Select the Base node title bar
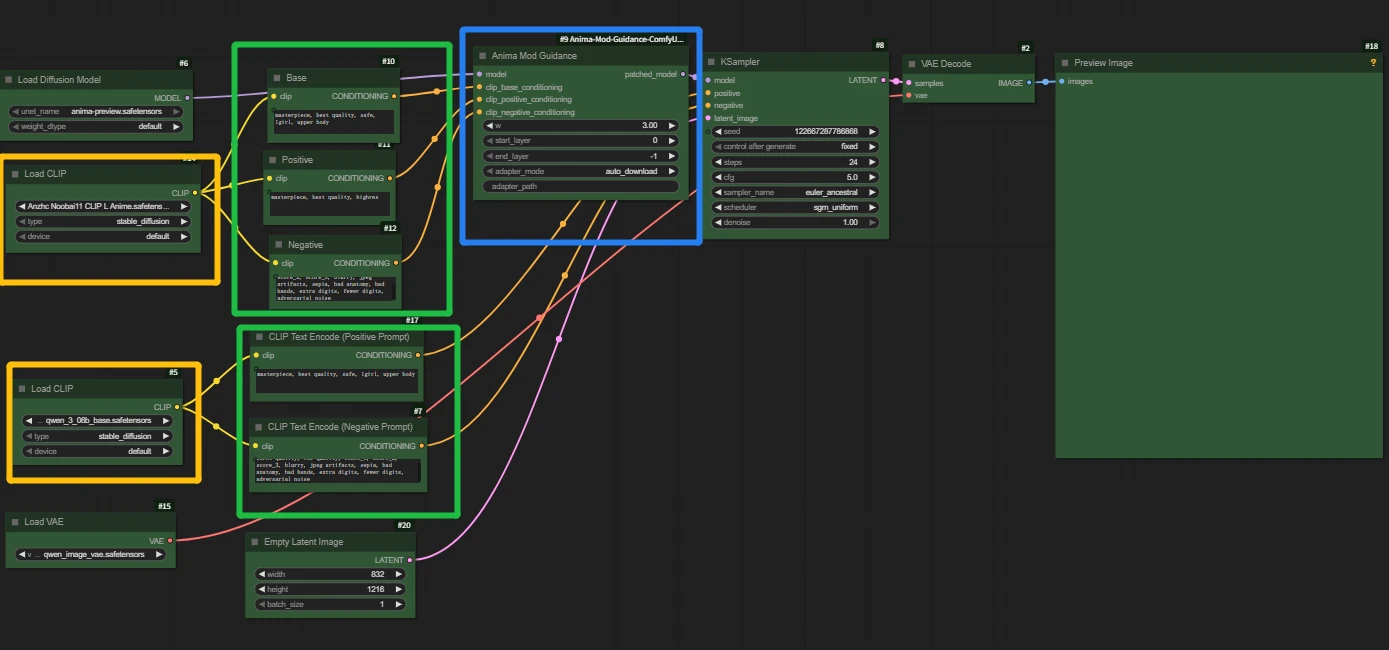The height and width of the screenshot is (650, 1389). pos(330,78)
